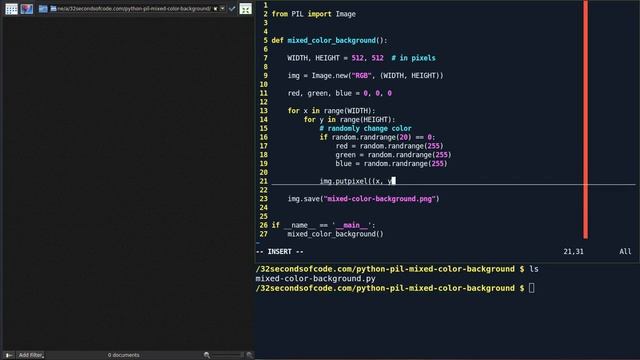Click the 'green = random.randrange(255)' line
The height and width of the screenshot is (360, 640).
(393, 155)
